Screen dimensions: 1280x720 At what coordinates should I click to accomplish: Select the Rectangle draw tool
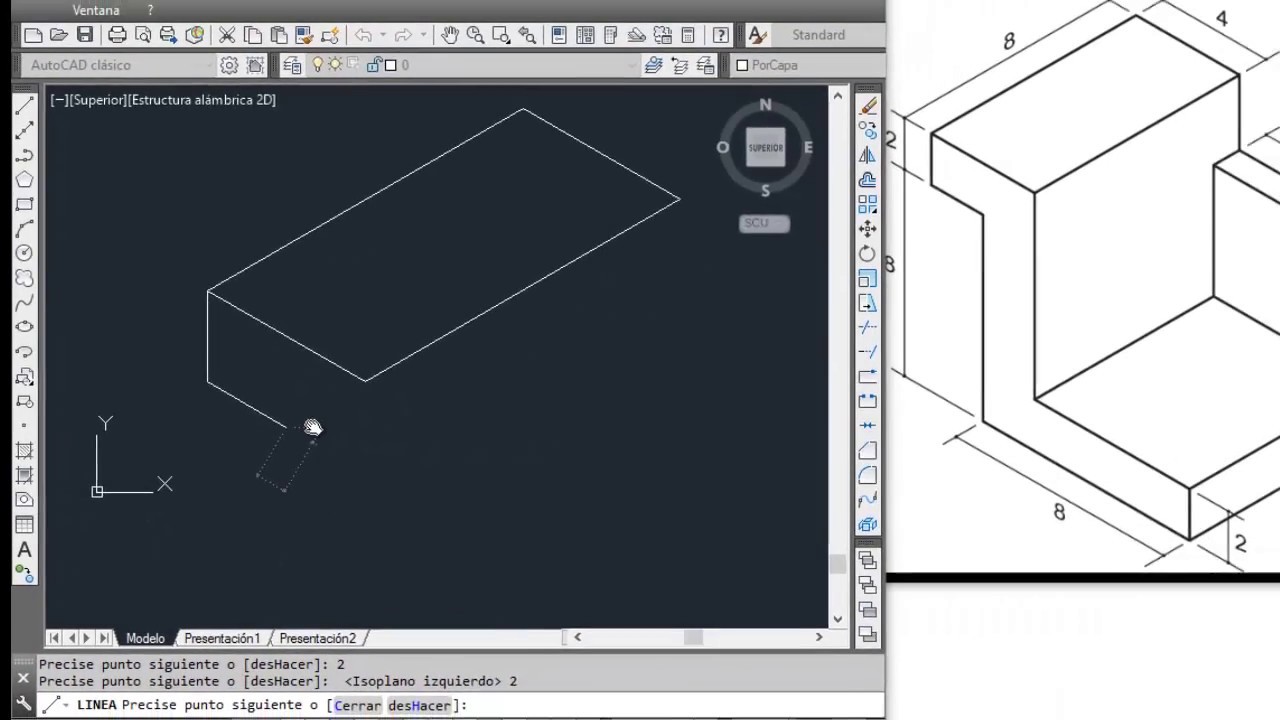click(25, 204)
